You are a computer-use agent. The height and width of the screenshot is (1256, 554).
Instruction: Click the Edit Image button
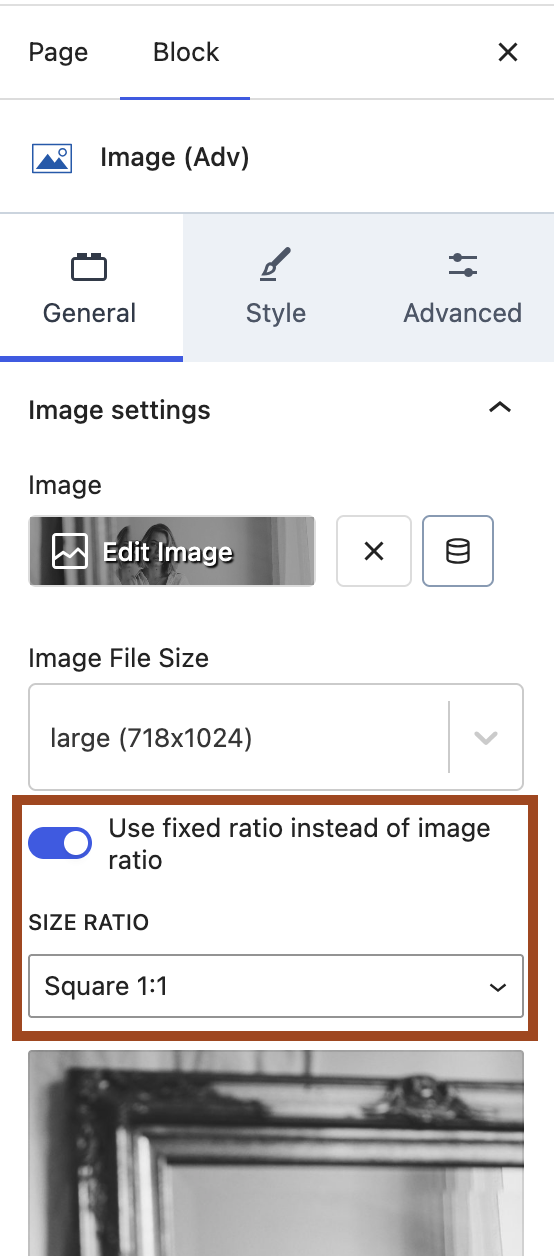tap(172, 551)
